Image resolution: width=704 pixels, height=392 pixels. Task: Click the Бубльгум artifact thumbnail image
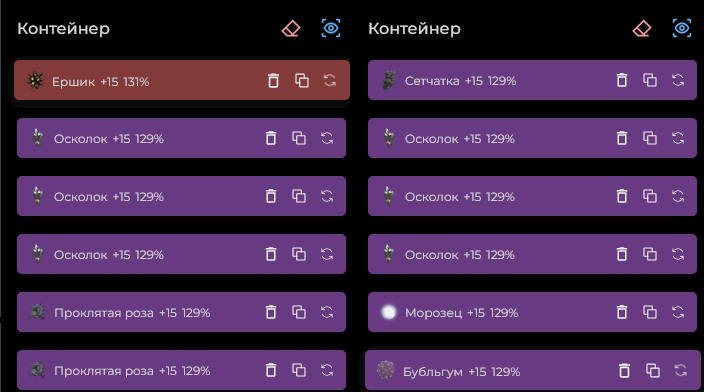pyautogui.click(x=385, y=370)
